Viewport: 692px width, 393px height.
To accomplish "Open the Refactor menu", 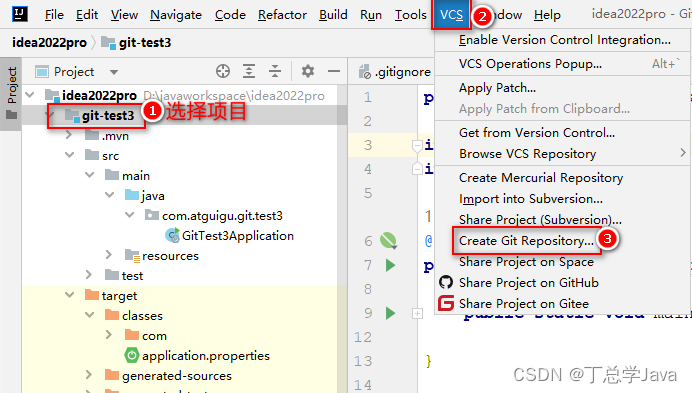I will point(282,15).
